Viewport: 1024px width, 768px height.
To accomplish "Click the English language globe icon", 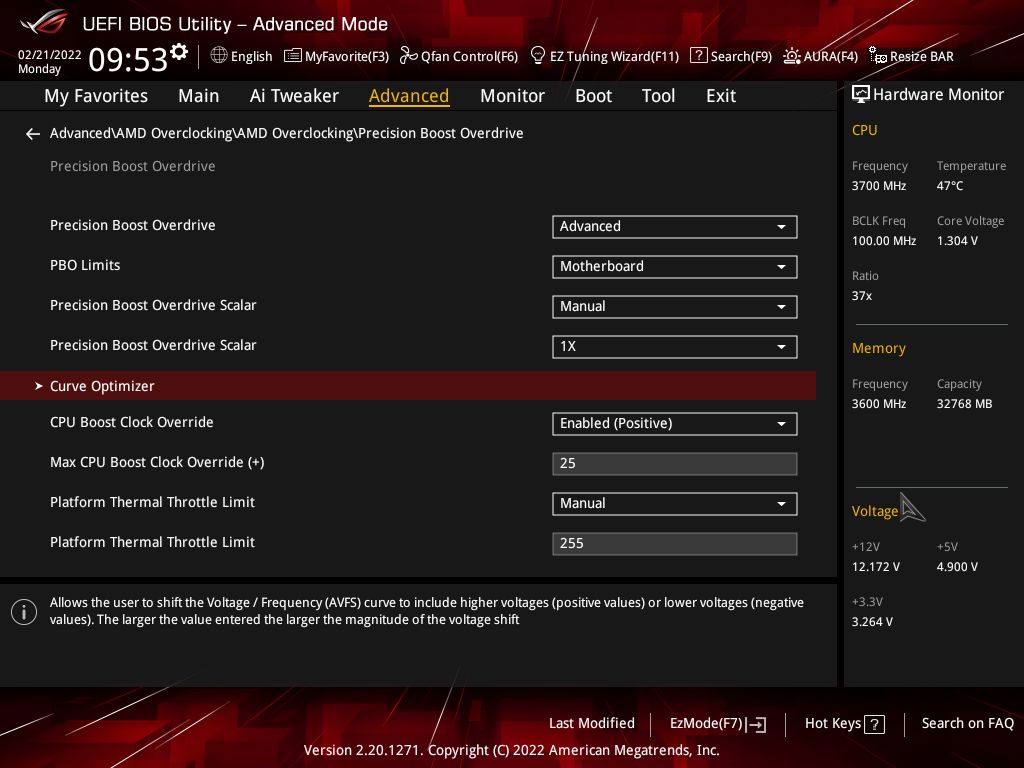I will coord(219,56).
